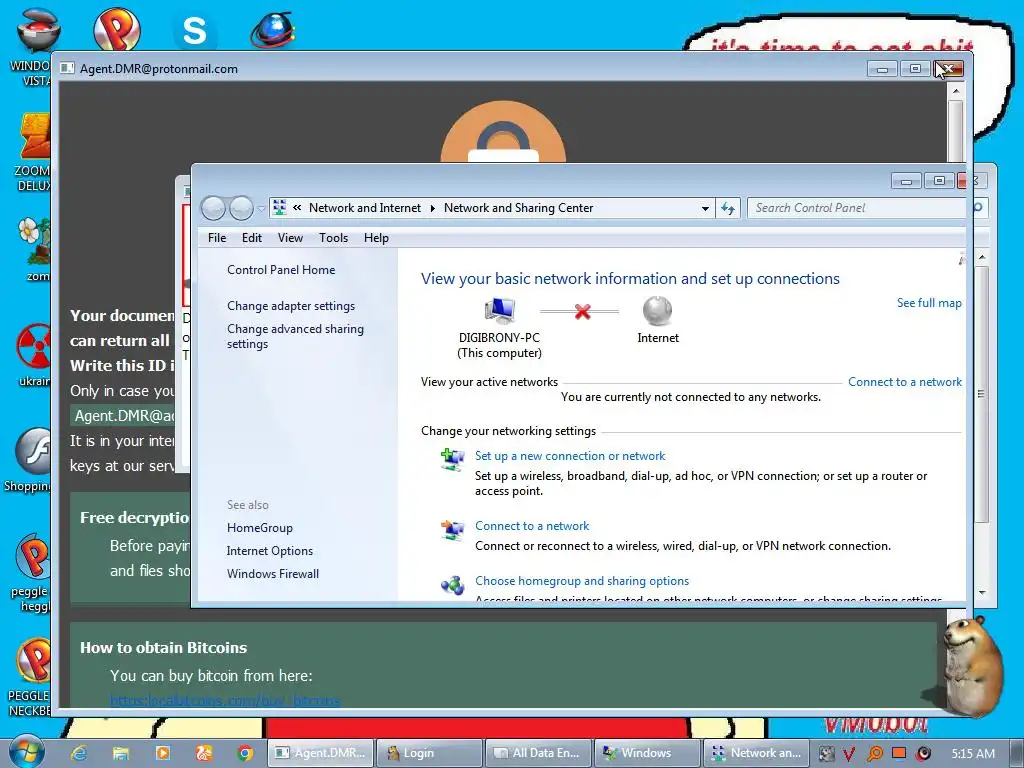The image size is (1024, 768).
Task: Click the Control Panel address bar icon
Action: 280,208
